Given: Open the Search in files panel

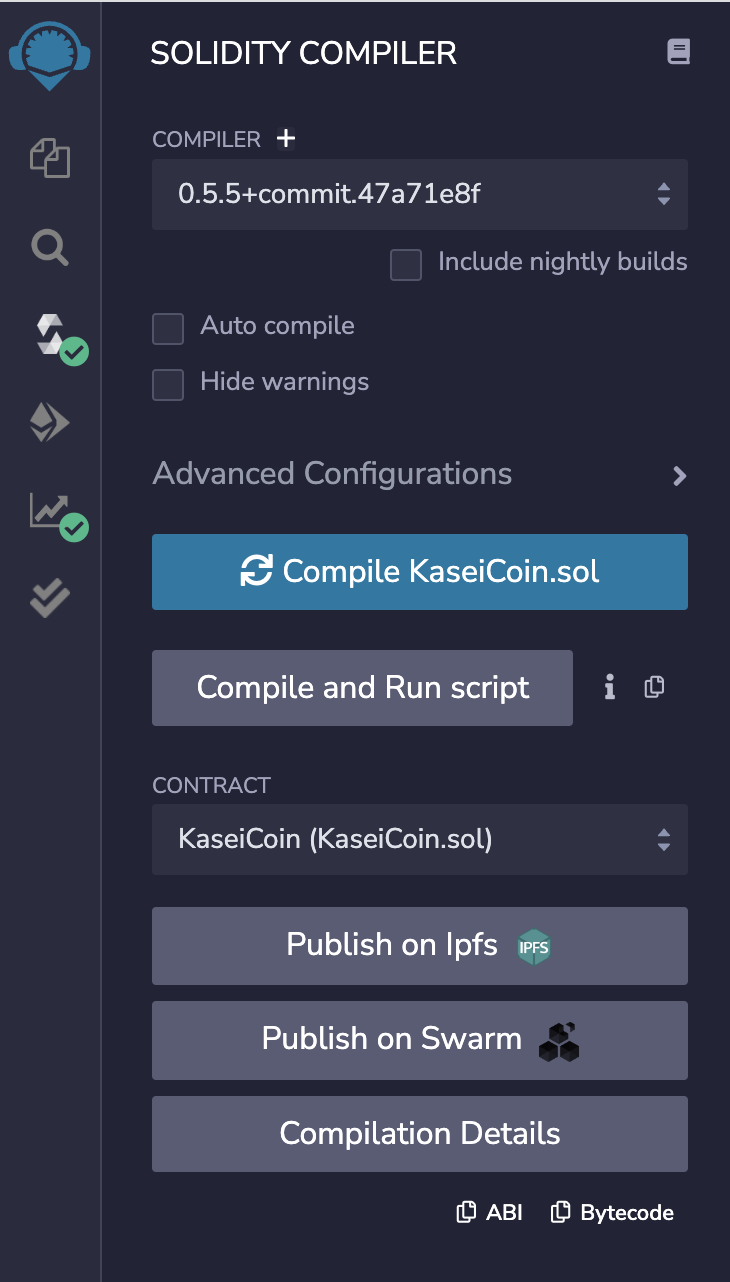Looking at the screenshot, I should click(x=49, y=247).
